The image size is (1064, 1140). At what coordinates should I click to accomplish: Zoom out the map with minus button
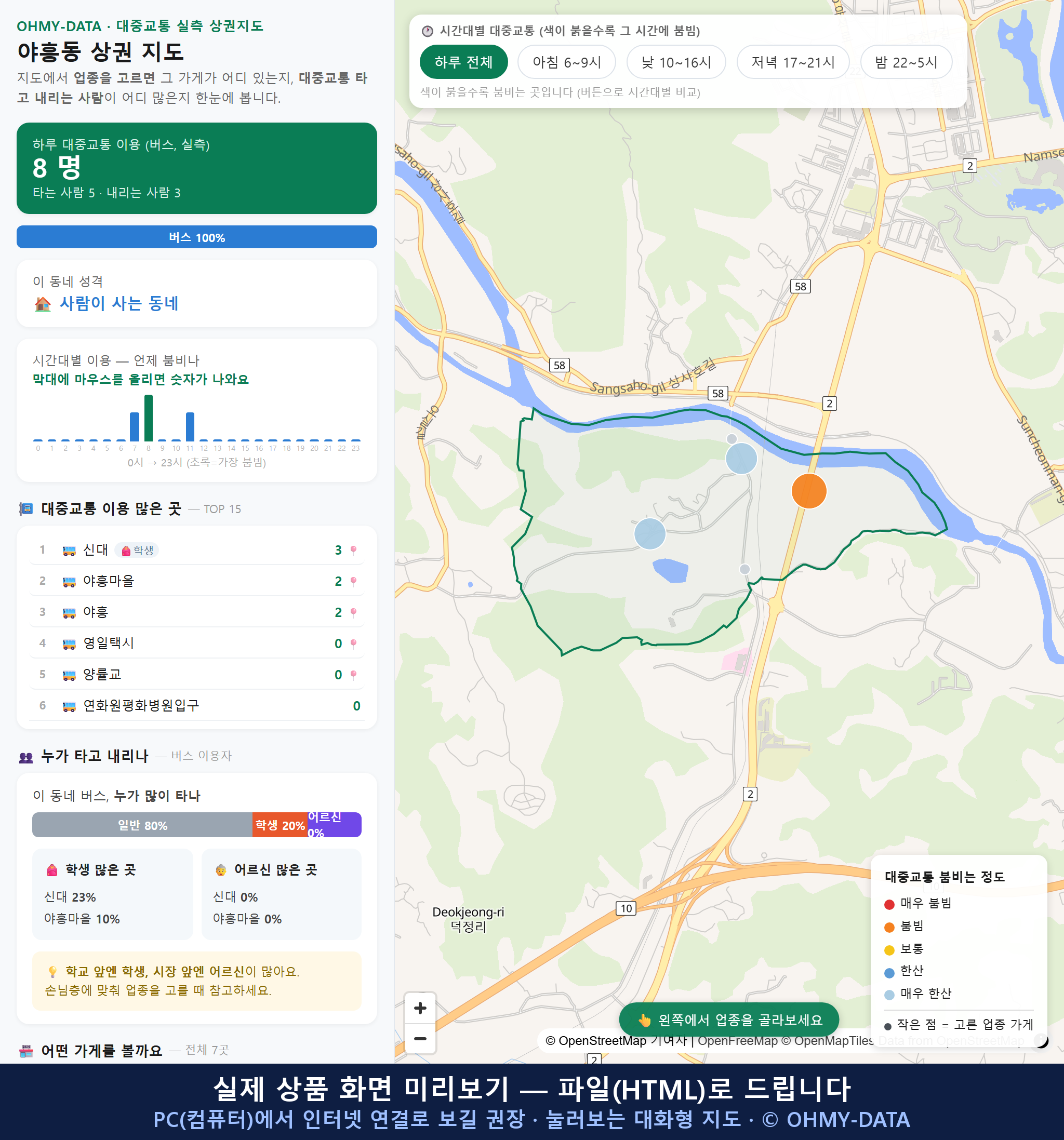pyautogui.click(x=420, y=1039)
